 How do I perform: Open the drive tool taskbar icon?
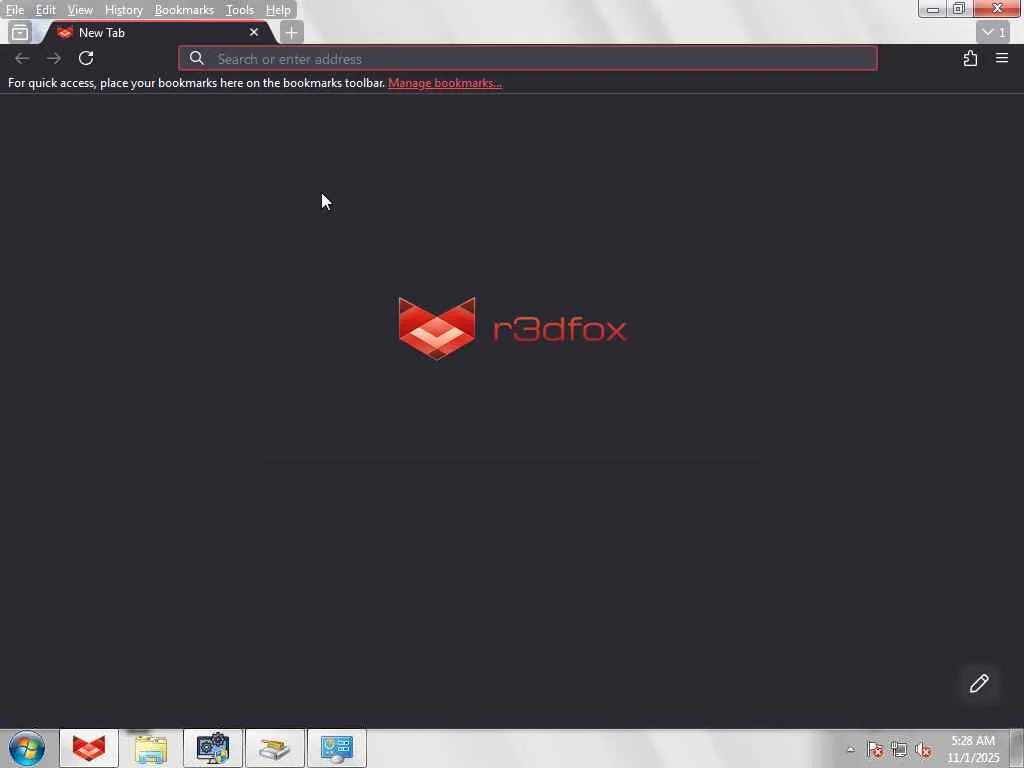click(x=275, y=748)
